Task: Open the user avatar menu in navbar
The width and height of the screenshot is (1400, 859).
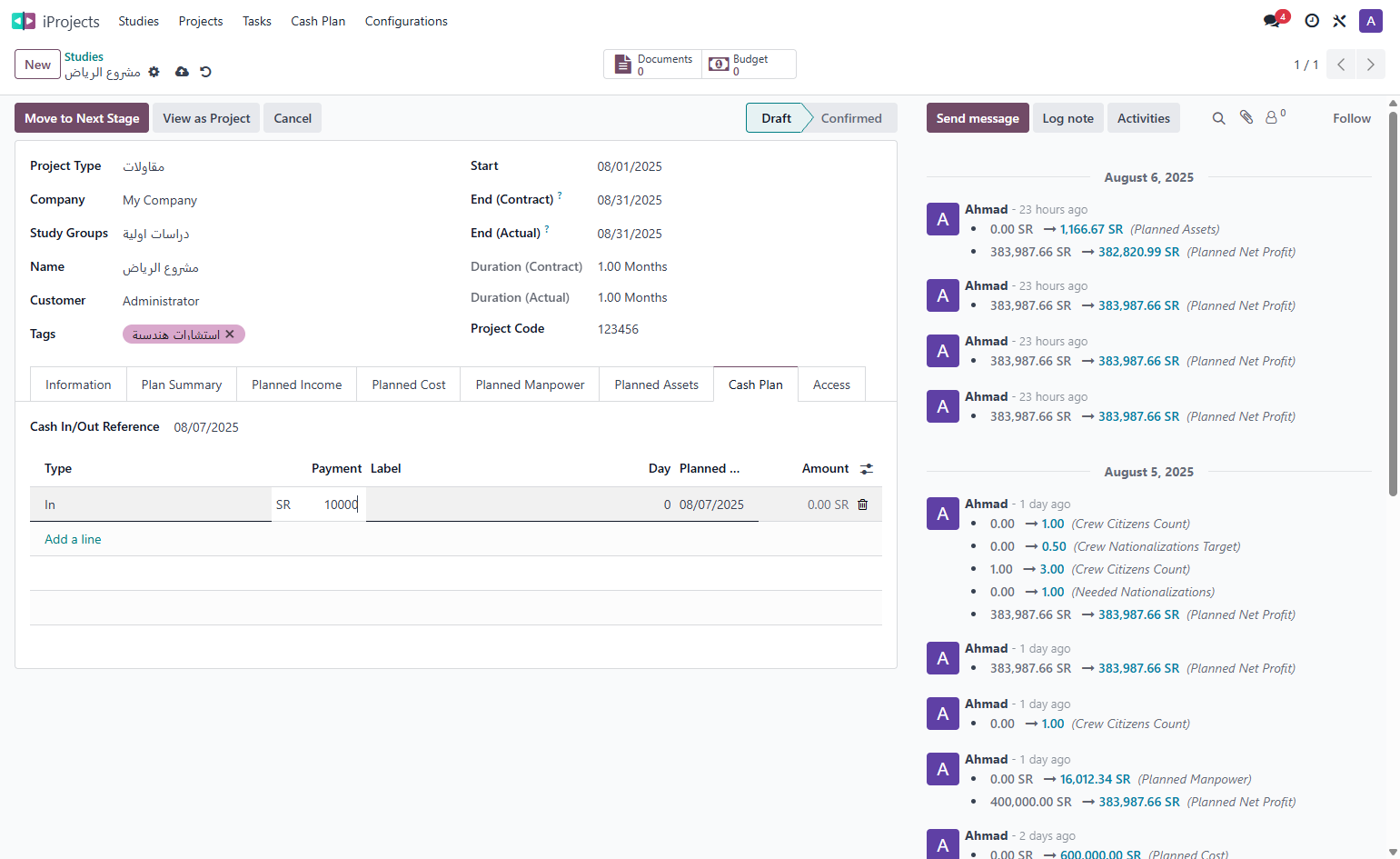Action: pyautogui.click(x=1371, y=21)
